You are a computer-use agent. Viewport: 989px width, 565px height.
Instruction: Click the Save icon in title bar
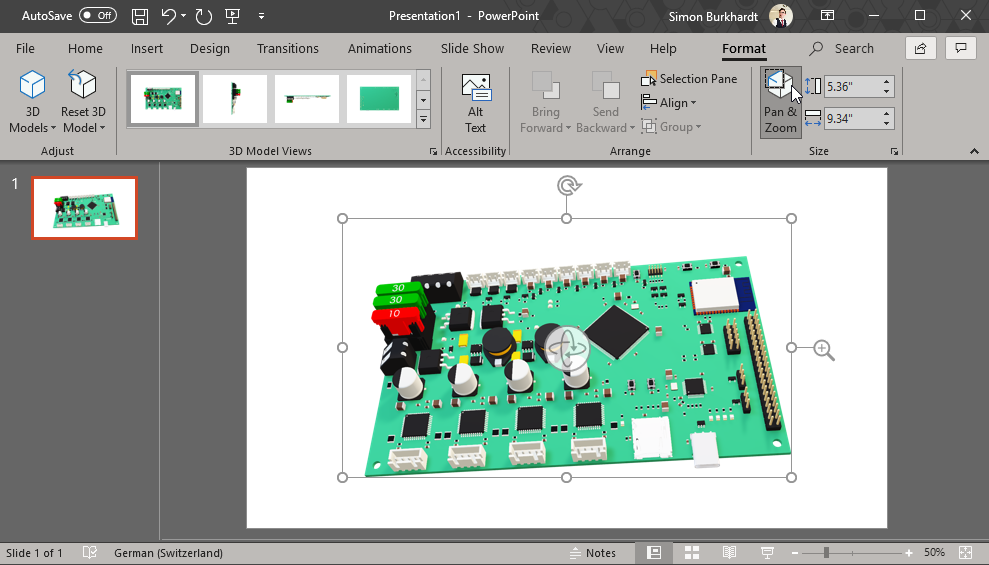tap(139, 16)
